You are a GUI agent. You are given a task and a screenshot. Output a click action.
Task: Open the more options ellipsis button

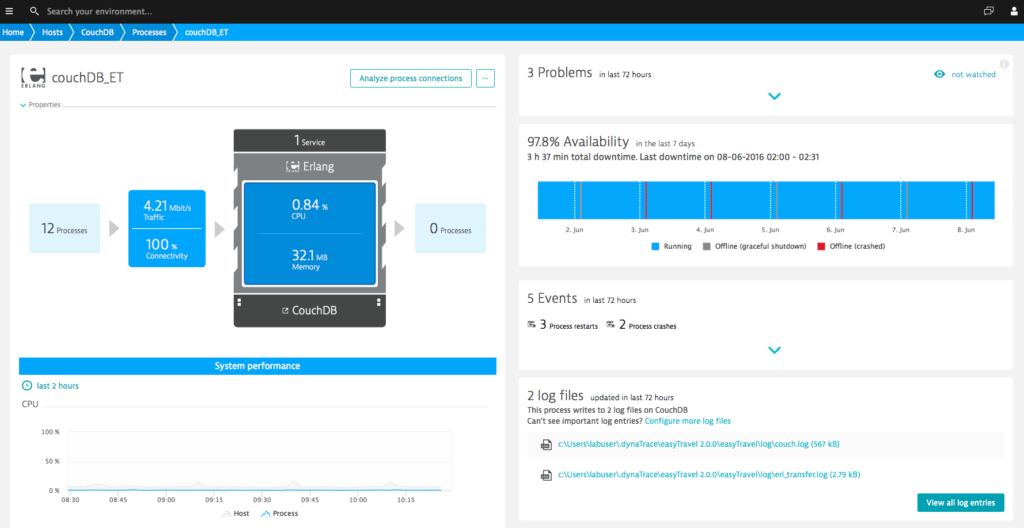click(x=485, y=78)
